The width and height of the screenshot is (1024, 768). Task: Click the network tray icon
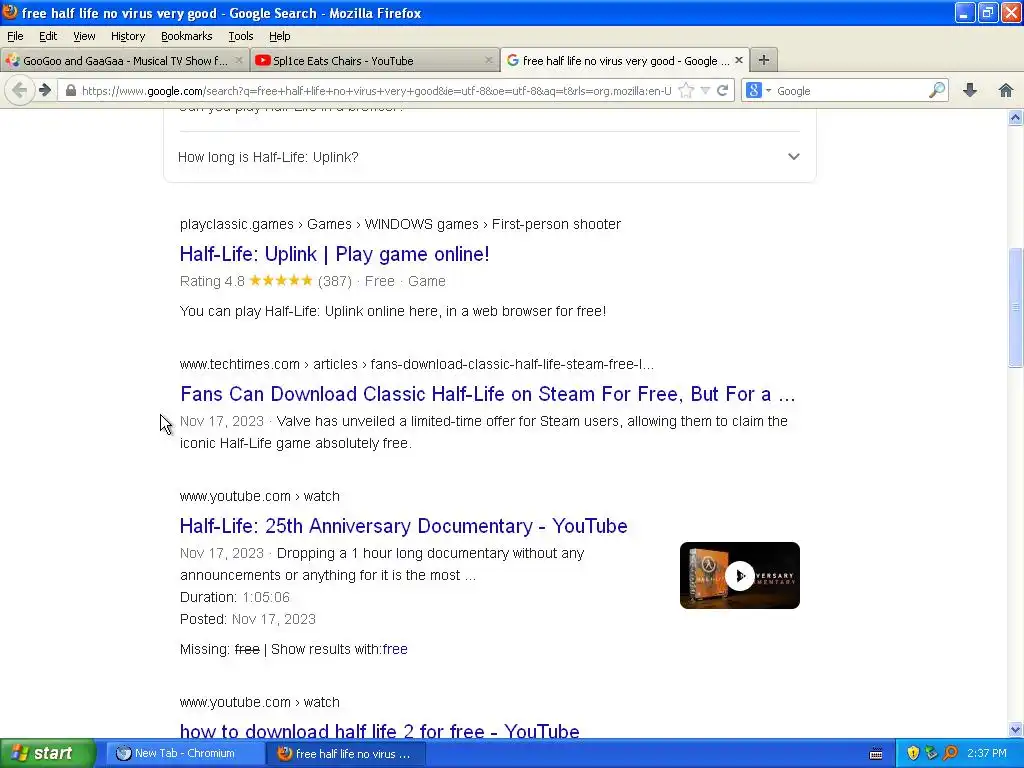tap(931, 753)
